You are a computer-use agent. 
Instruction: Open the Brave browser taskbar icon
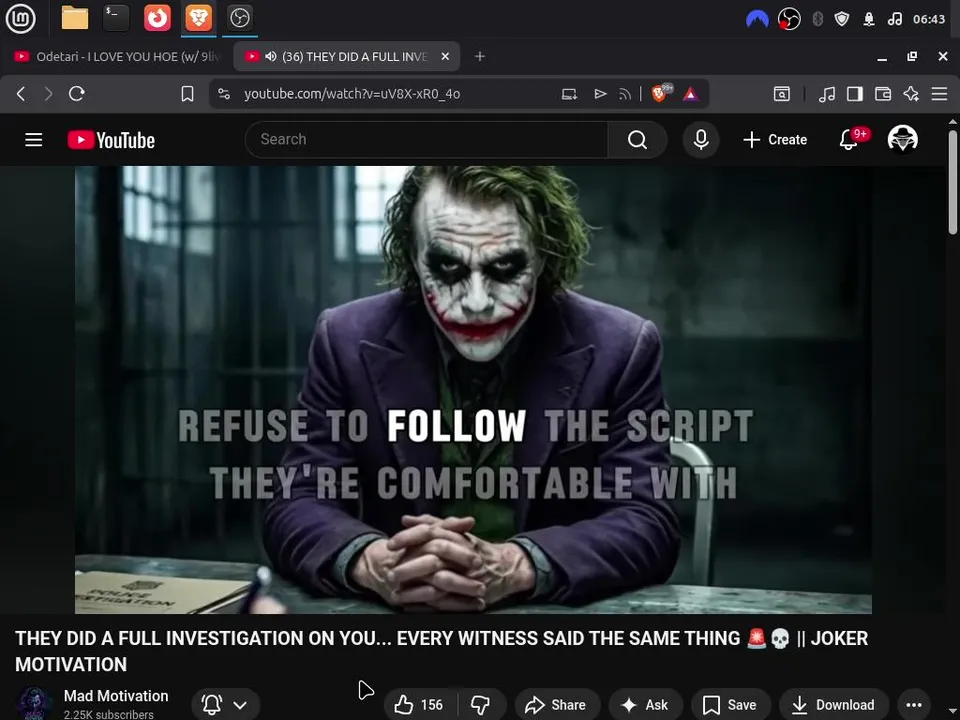point(198,18)
